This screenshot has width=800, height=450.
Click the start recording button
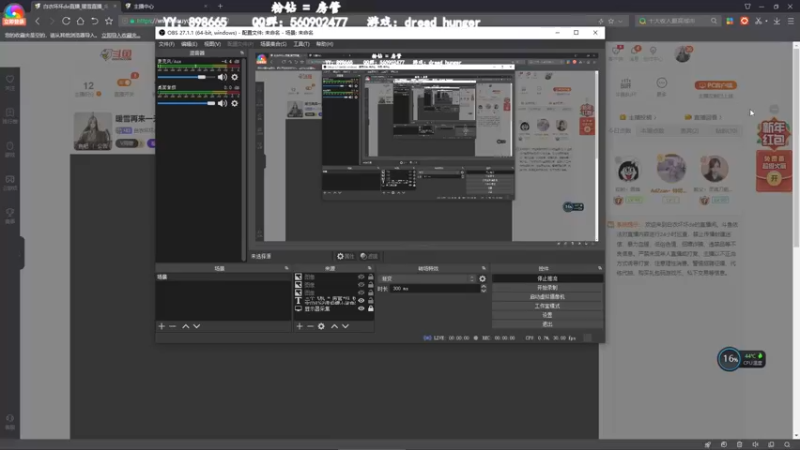547,288
